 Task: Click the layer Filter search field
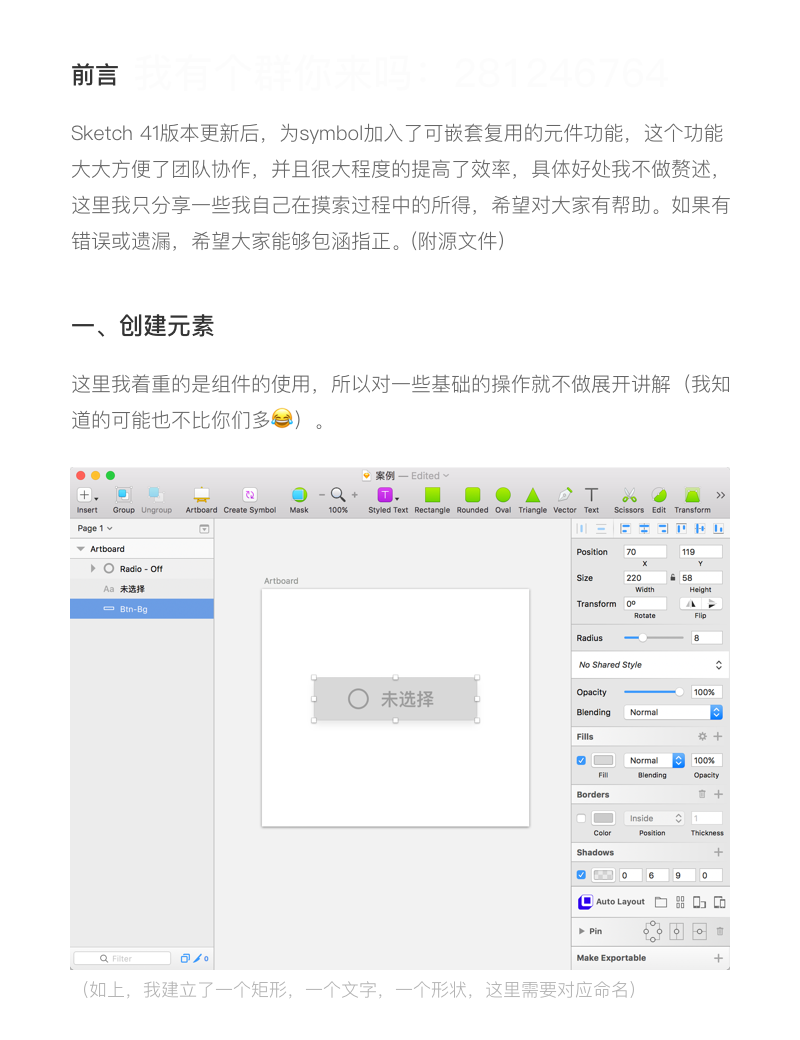coord(123,958)
